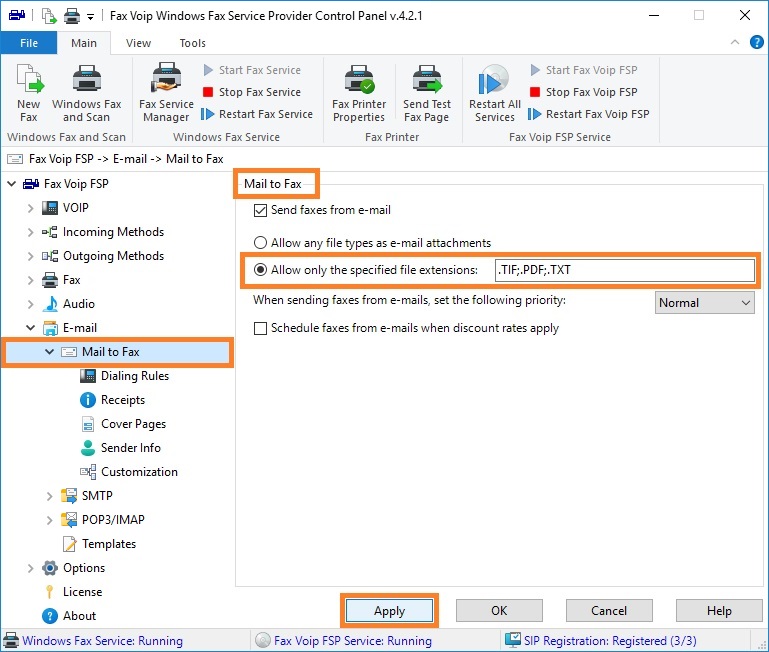Open quick access toolbar customize arrow

click(90, 17)
